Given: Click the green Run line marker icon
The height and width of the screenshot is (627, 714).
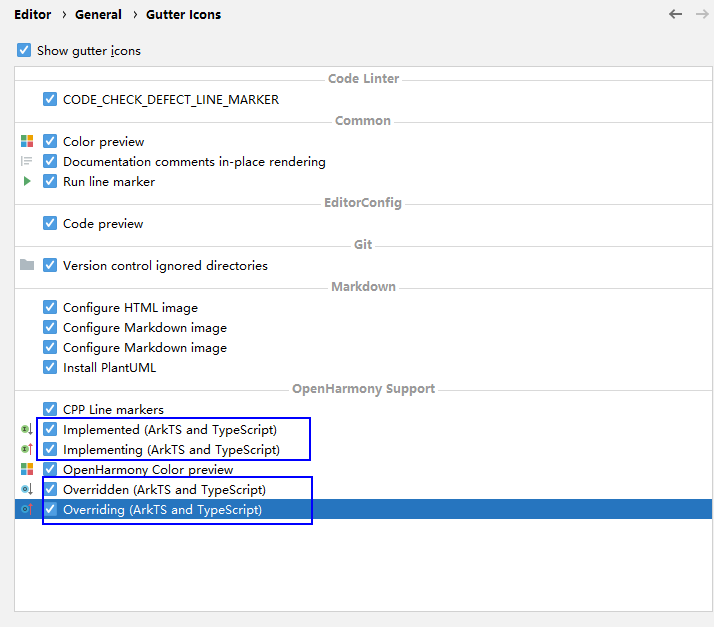Looking at the screenshot, I should [x=27, y=181].
